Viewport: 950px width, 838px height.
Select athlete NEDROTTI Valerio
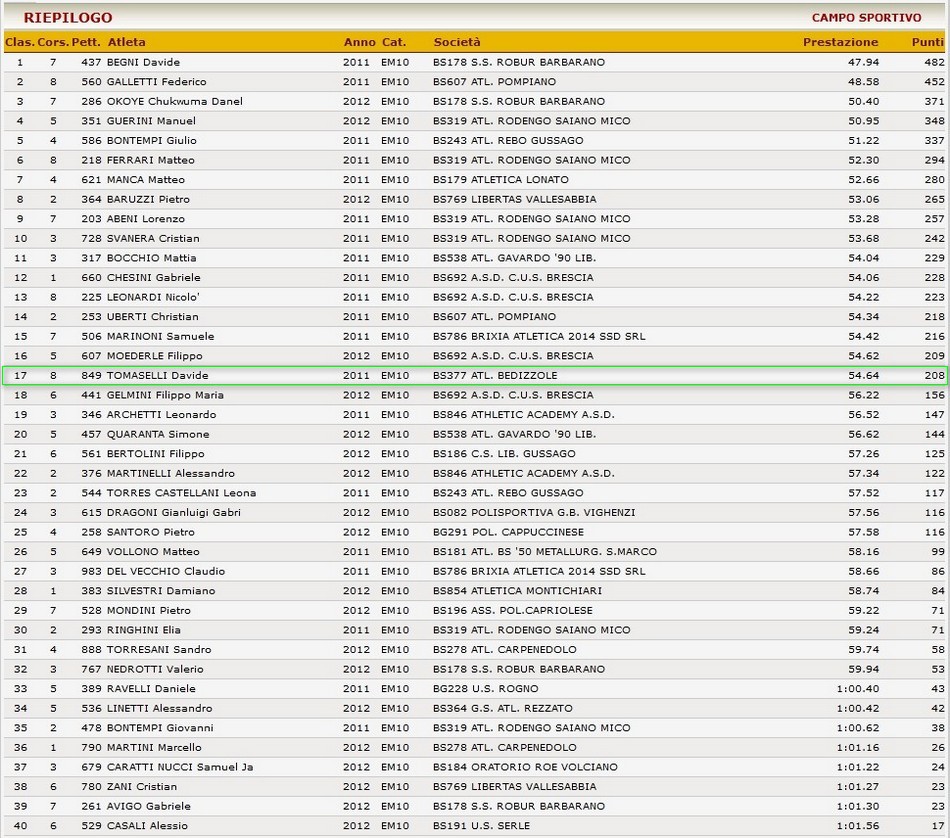(154, 670)
